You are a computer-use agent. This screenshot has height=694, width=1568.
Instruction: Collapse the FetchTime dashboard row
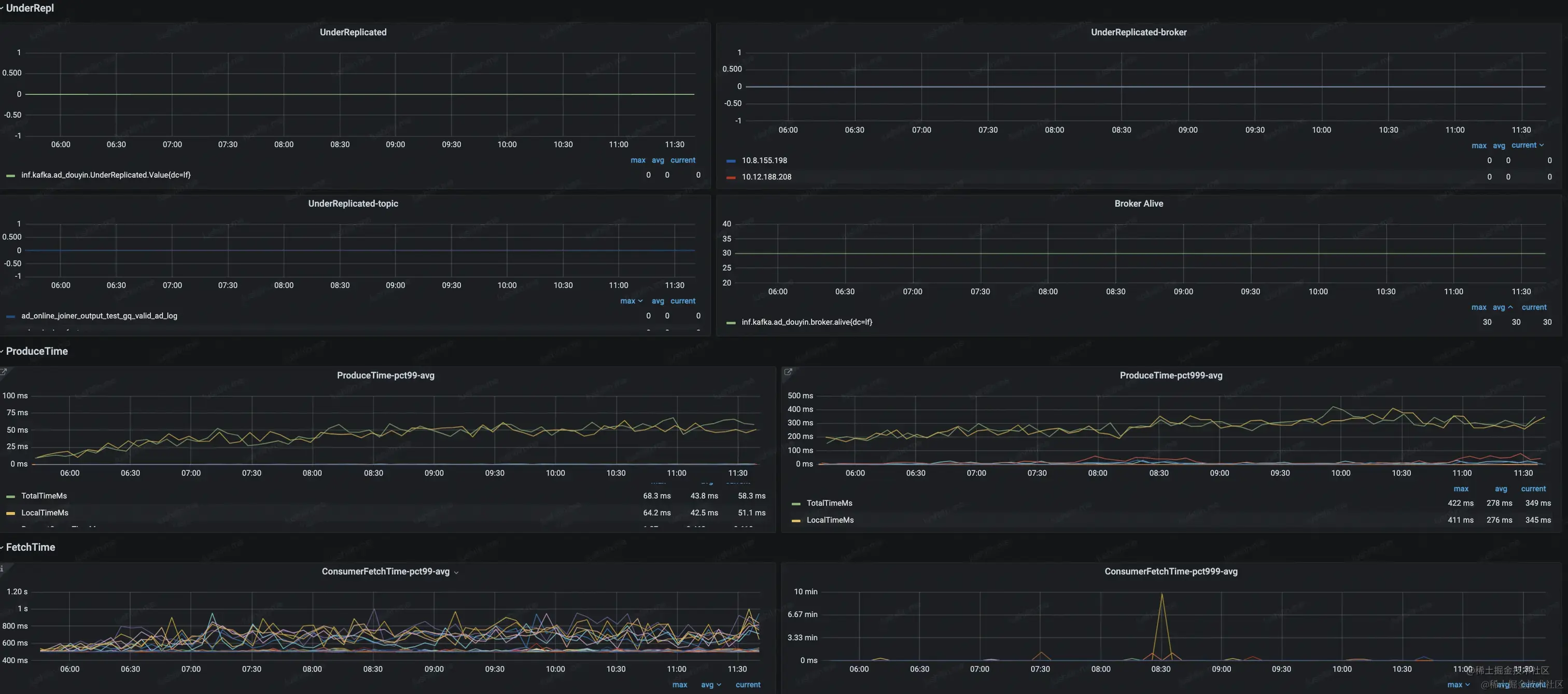point(31,547)
